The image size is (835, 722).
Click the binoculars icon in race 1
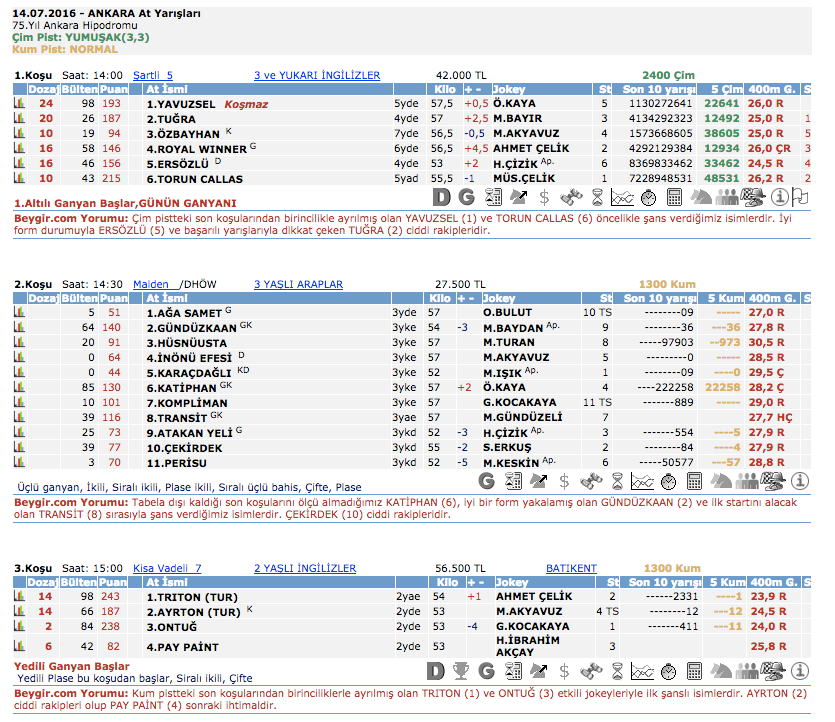tap(572, 197)
